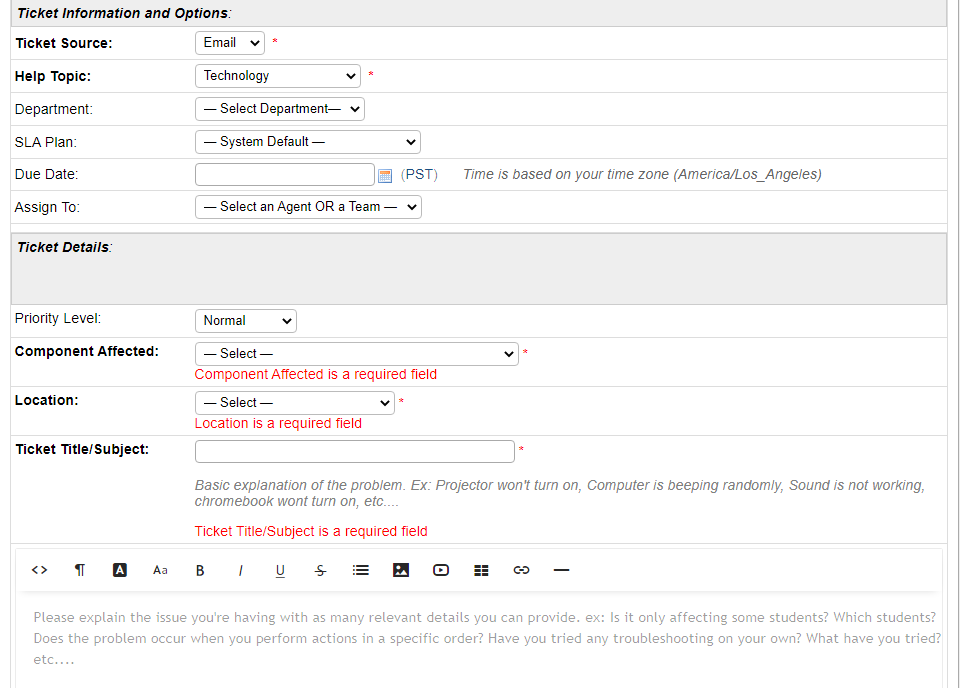Toggle italic formatting in editor
The image size is (960, 688).
coord(240,570)
